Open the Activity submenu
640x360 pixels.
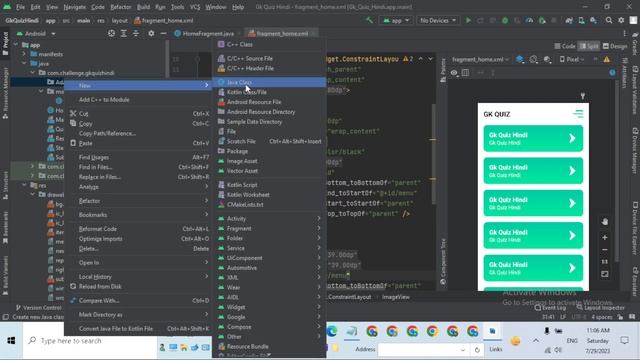tap(269, 219)
